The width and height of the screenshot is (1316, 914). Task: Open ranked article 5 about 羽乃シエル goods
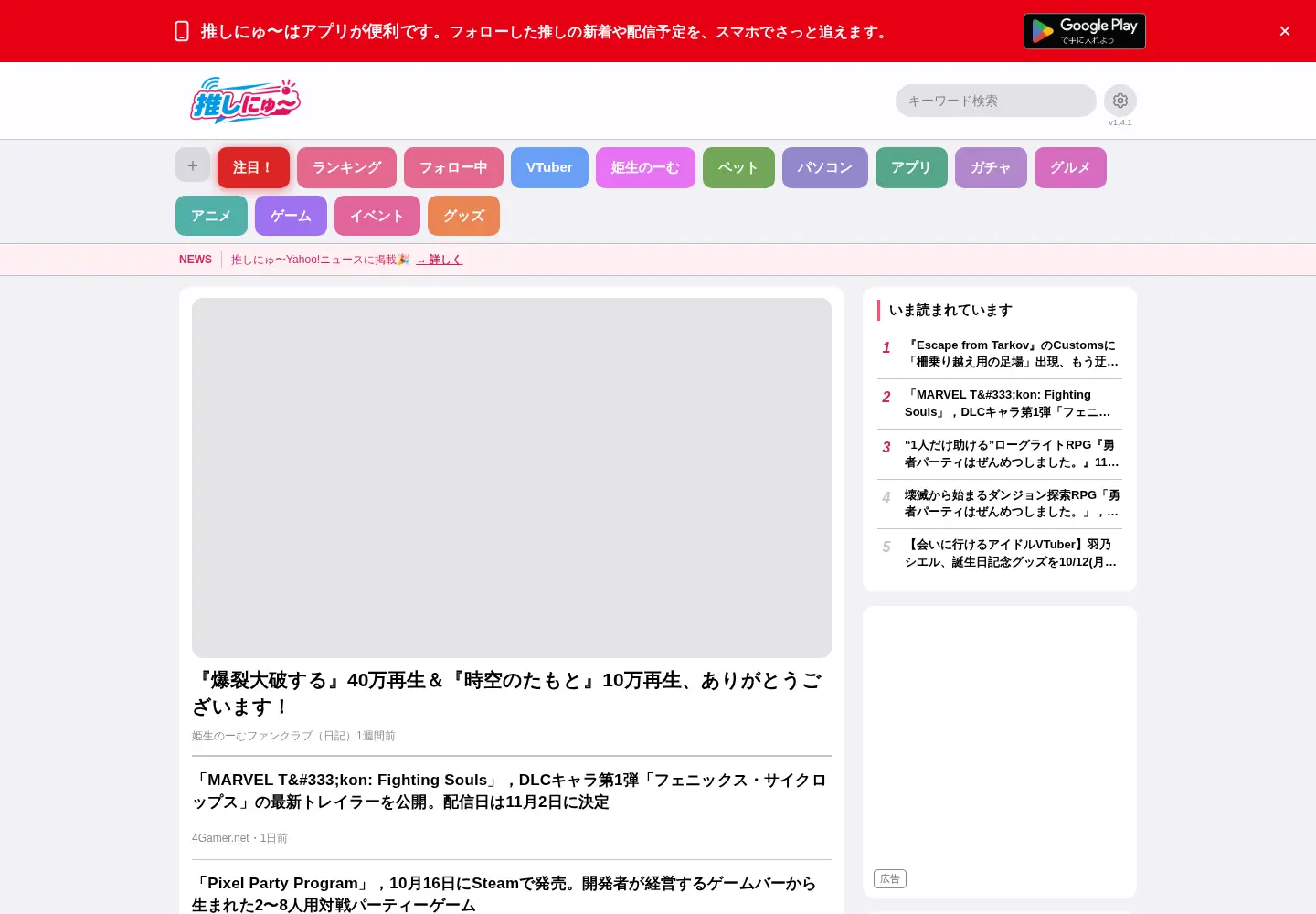tap(1000, 553)
